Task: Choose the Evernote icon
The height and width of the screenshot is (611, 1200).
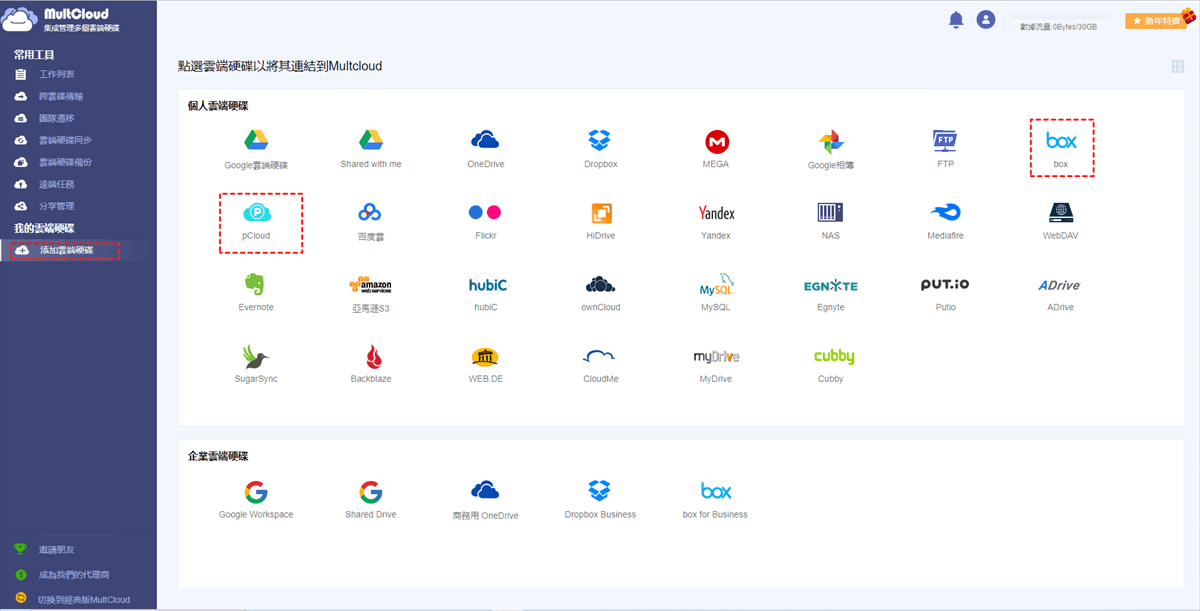Action: point(256,285)
